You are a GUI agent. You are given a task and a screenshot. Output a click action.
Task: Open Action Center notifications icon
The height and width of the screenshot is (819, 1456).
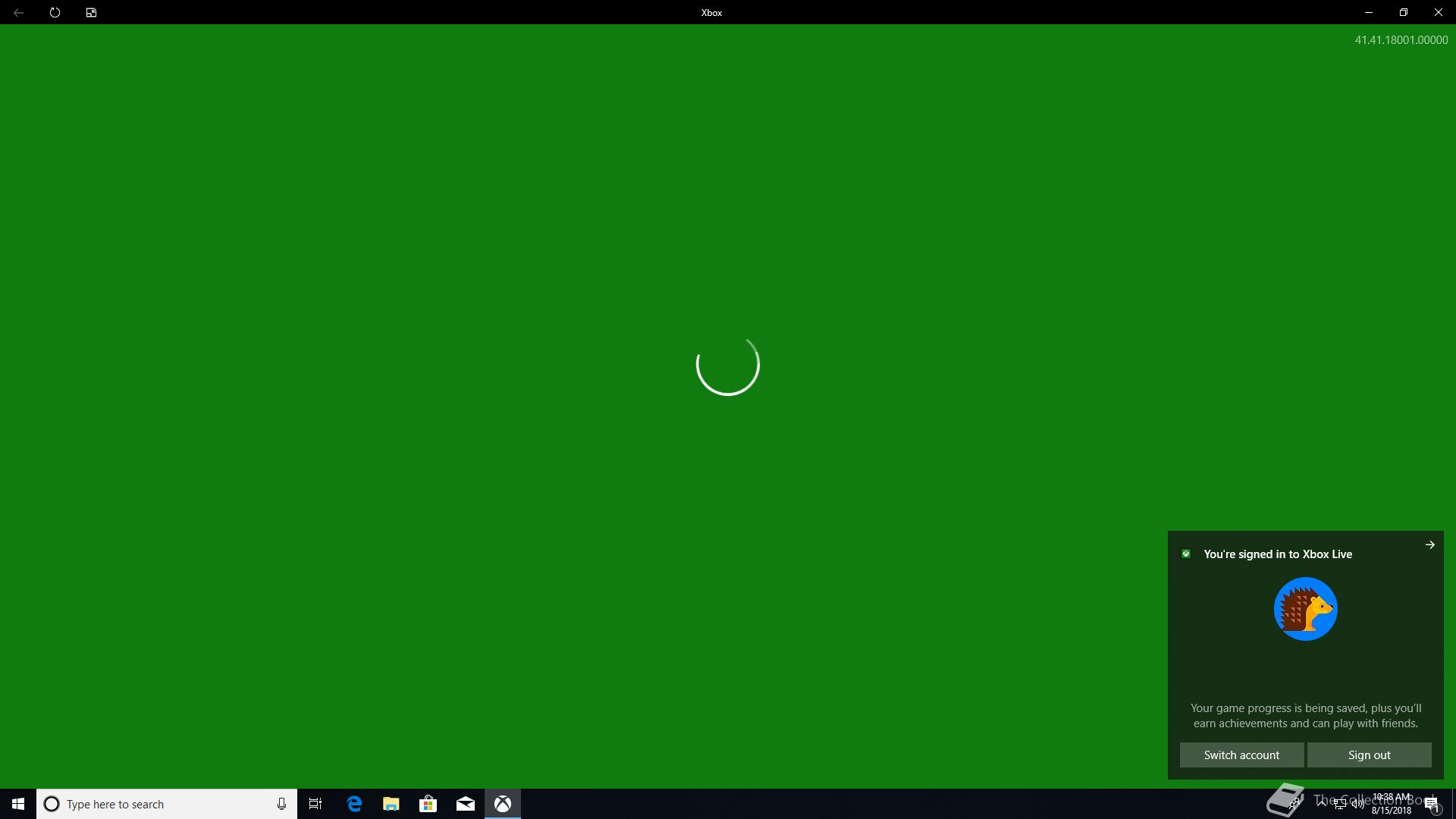[1432, 805]
